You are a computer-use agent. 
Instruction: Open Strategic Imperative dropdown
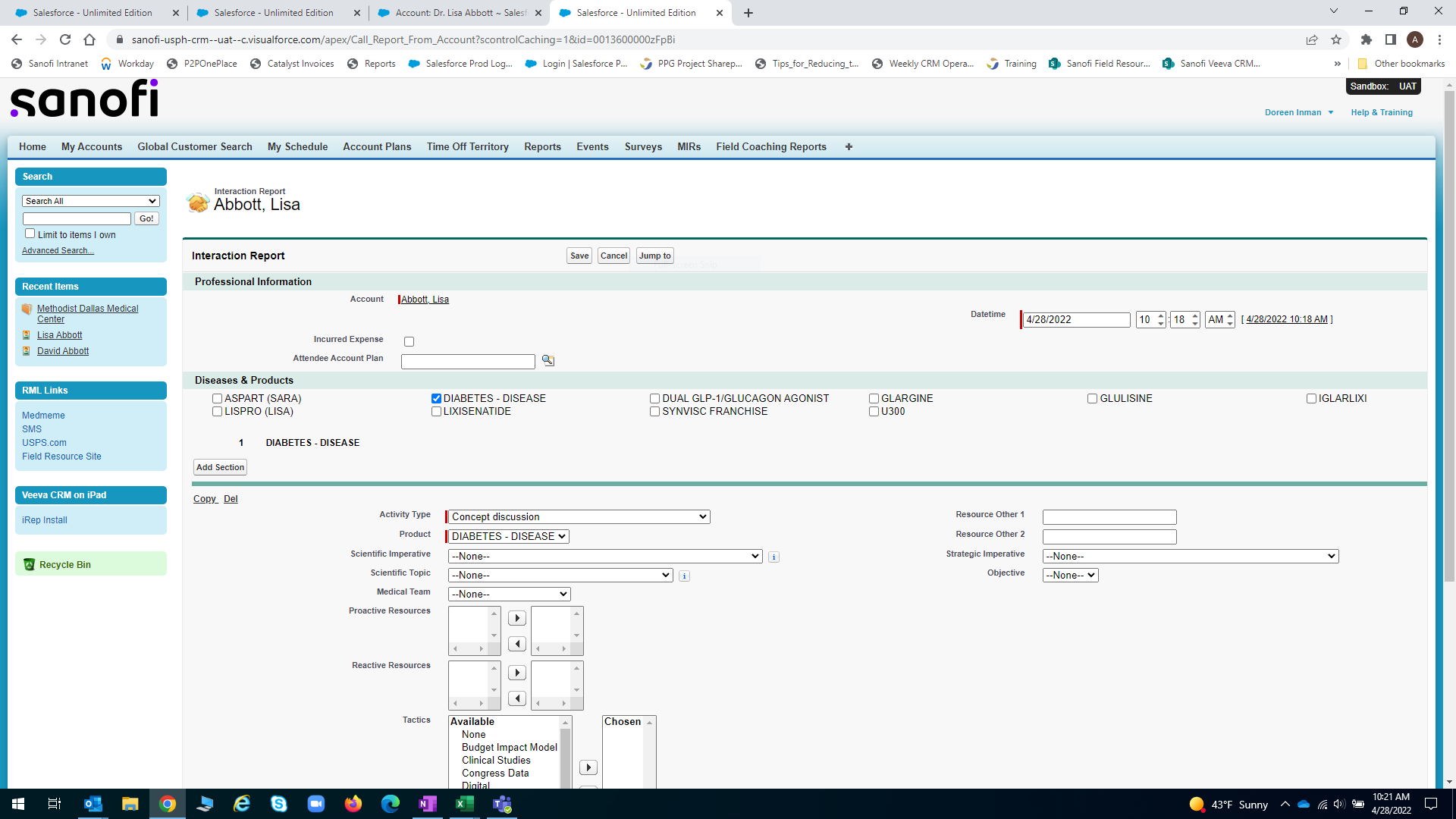pyautogui.click(x=1191, y=557)
